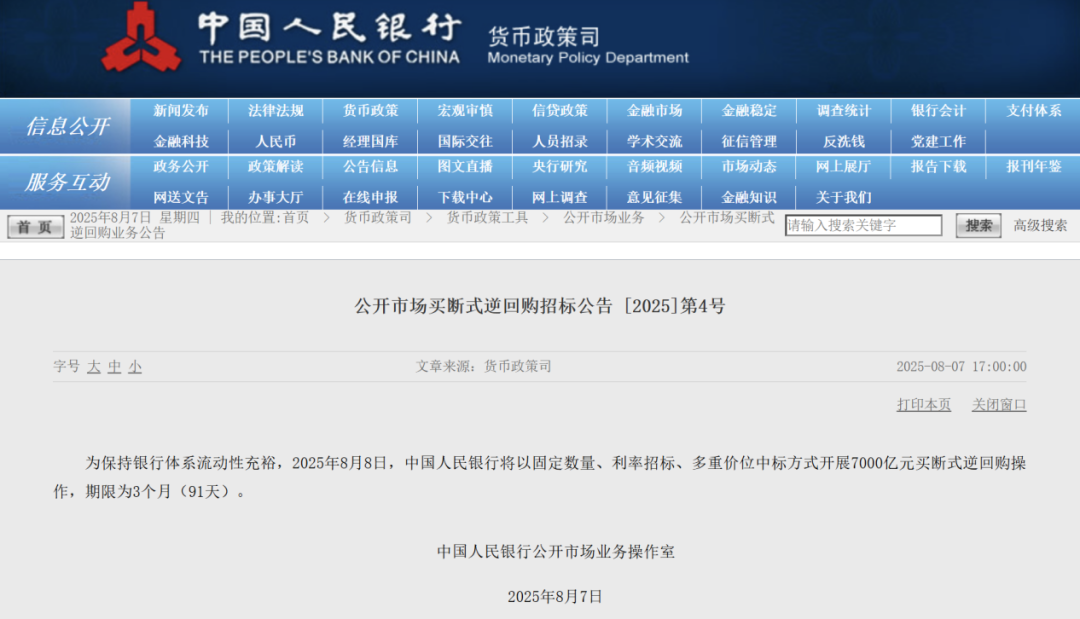Click the 打印本页 print page link
The height and width of the screenshot is (619, 1080).
[x=923, y=405]
